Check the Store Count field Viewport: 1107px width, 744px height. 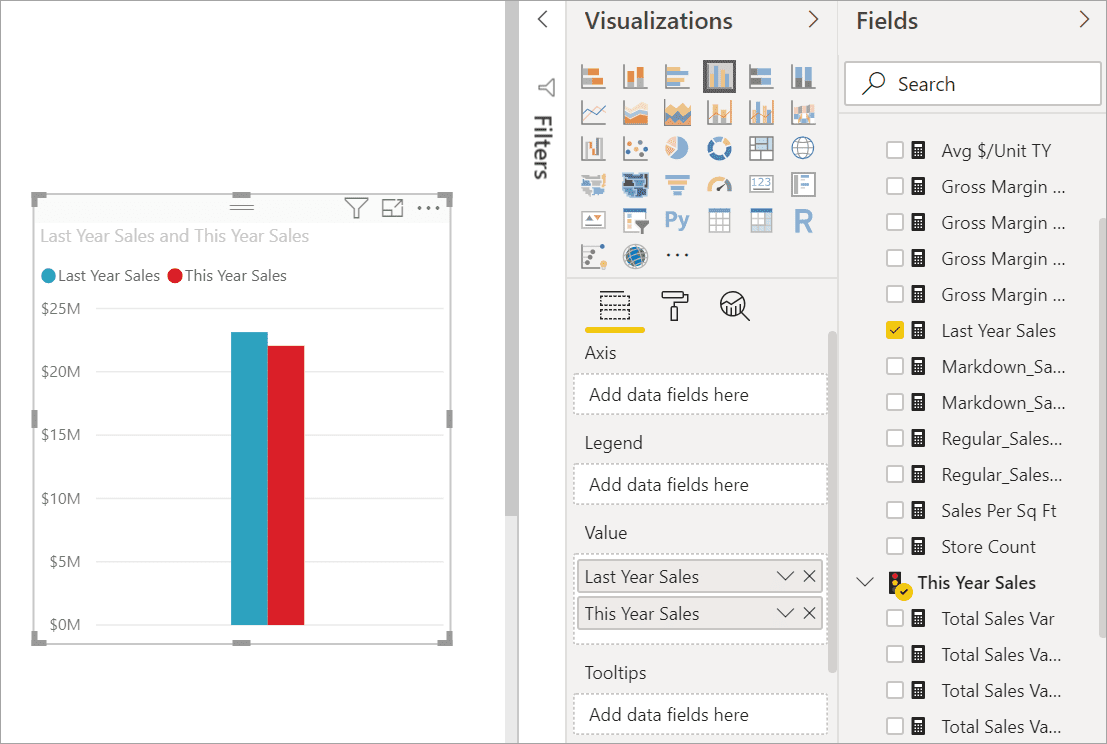coord(896,546)
